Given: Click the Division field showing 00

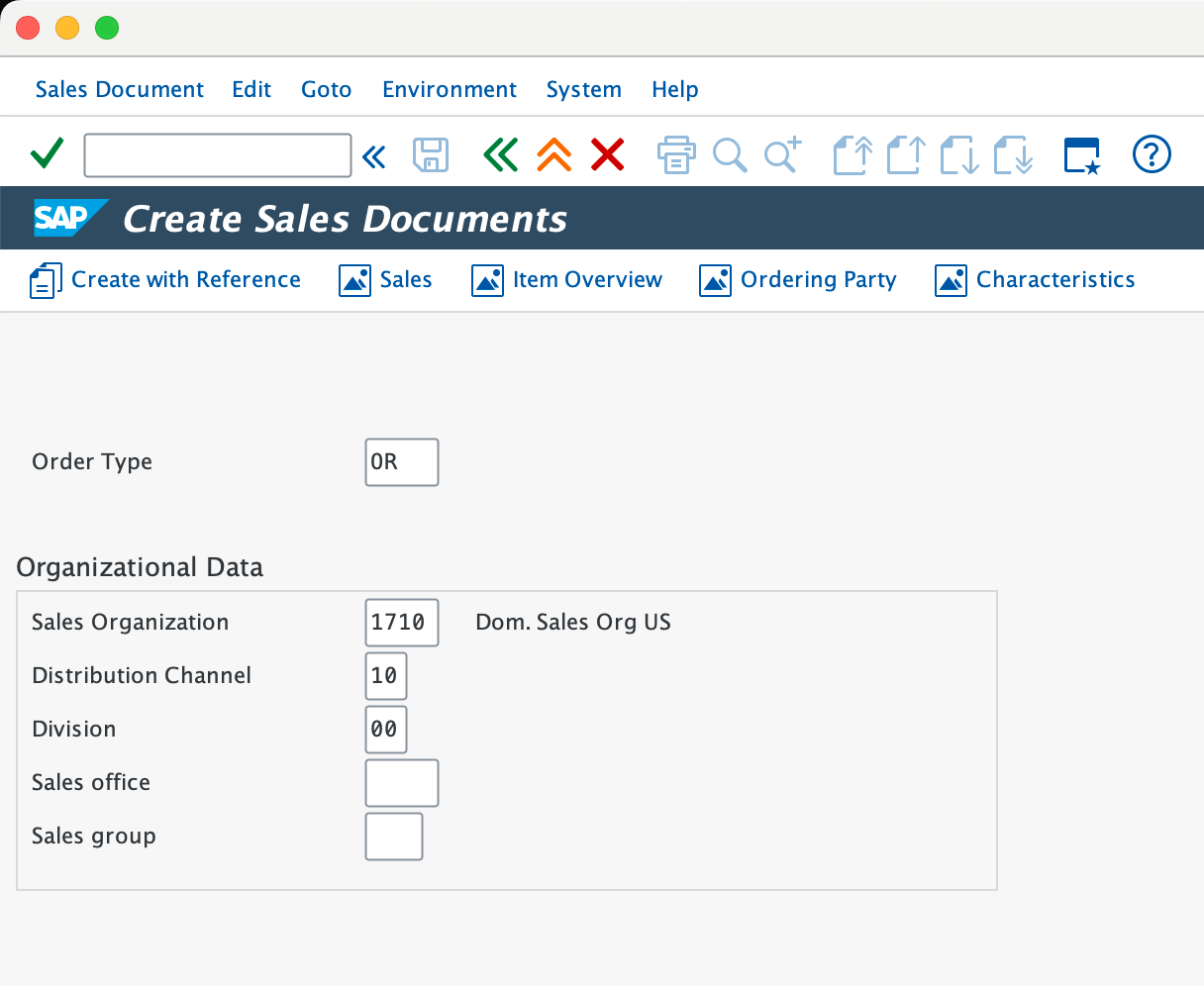Looking at the screenshot, I should pyautogui.click(x=386, y=730).
